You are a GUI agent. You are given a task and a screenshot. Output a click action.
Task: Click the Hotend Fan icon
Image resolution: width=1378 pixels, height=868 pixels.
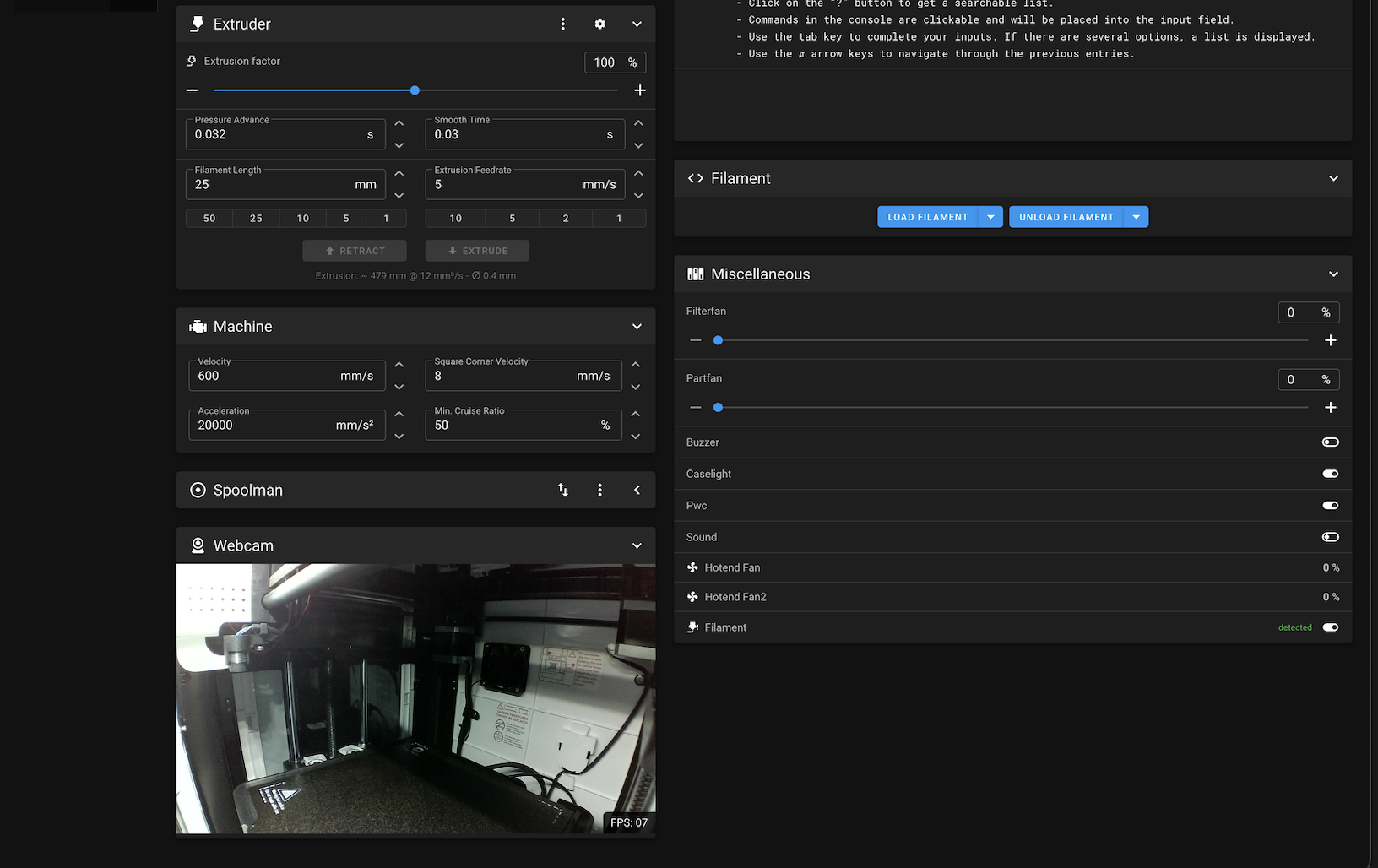692,567
